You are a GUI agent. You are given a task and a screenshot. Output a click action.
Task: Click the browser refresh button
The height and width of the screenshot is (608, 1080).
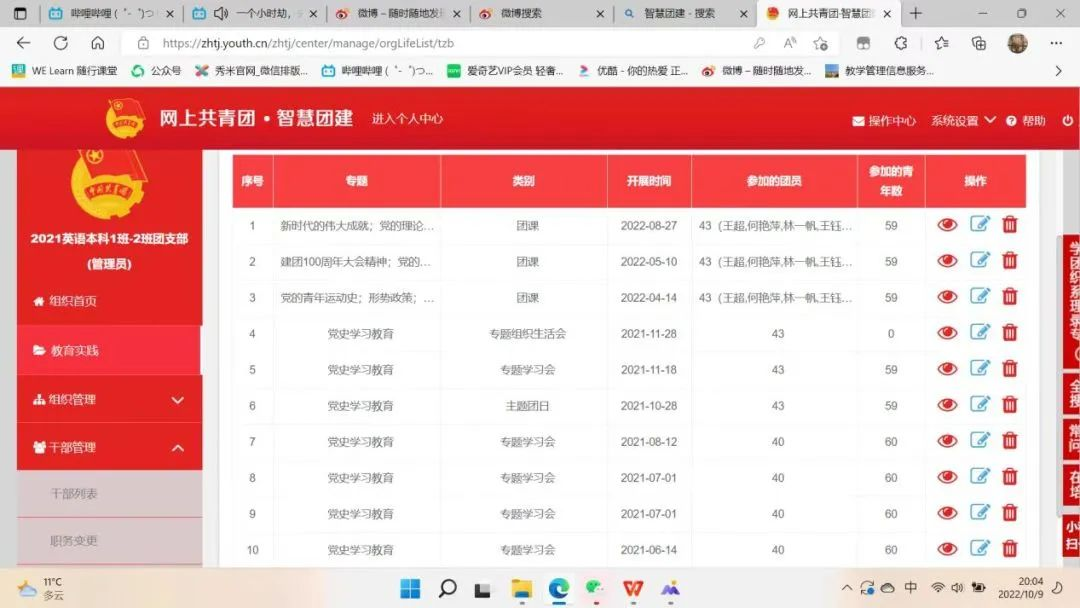point(61,43)
